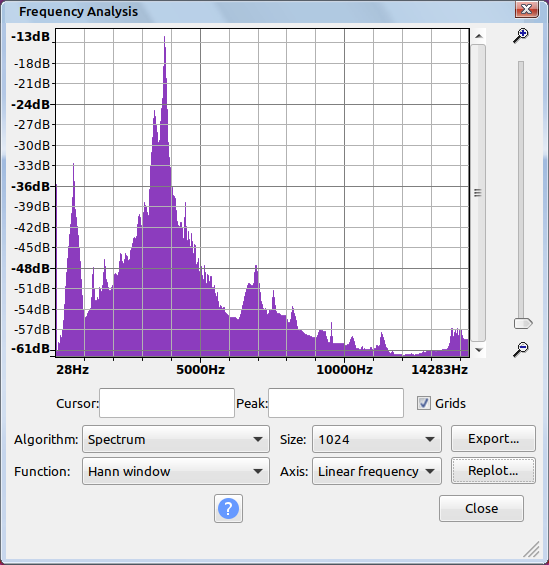The height and width of the screenshot is (565, 549).
Task: Expand the Function Hann window dropdown
Action: click(x=176, y=471)
